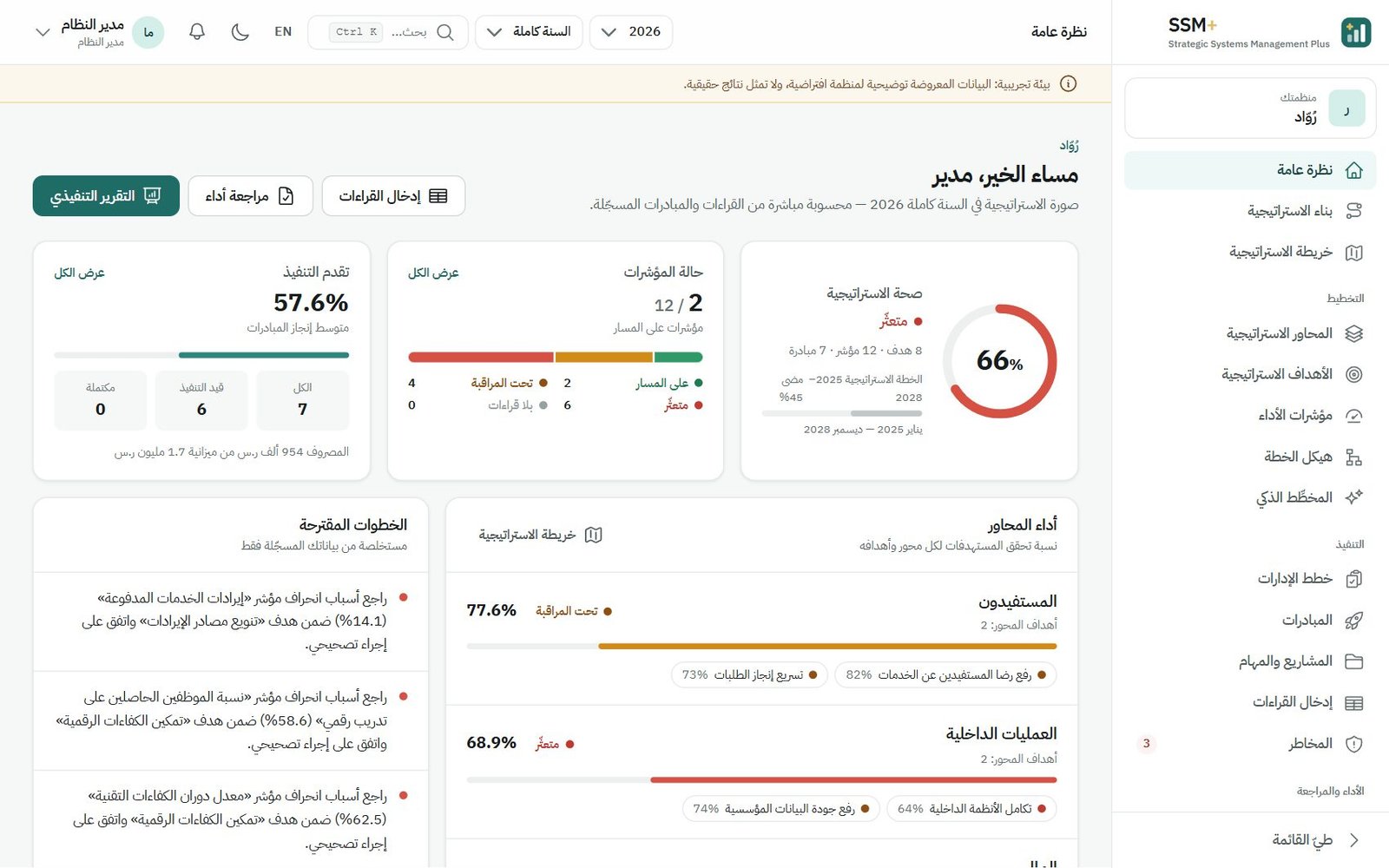Viewport: 1389px width, 868px height.
Task: Click the هيكل الخطة hierarchy icon
Action: (1353, 457)
